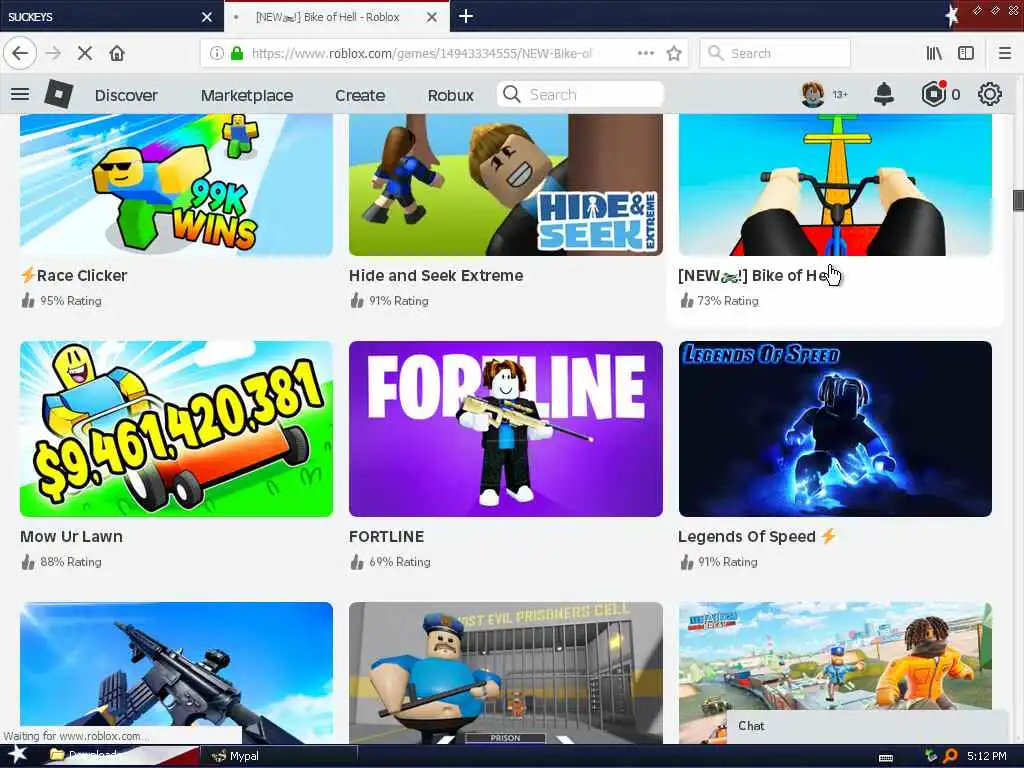The image size is (1024, 768).
Task: Open the Robux menu item
Action: coord(451,95)
